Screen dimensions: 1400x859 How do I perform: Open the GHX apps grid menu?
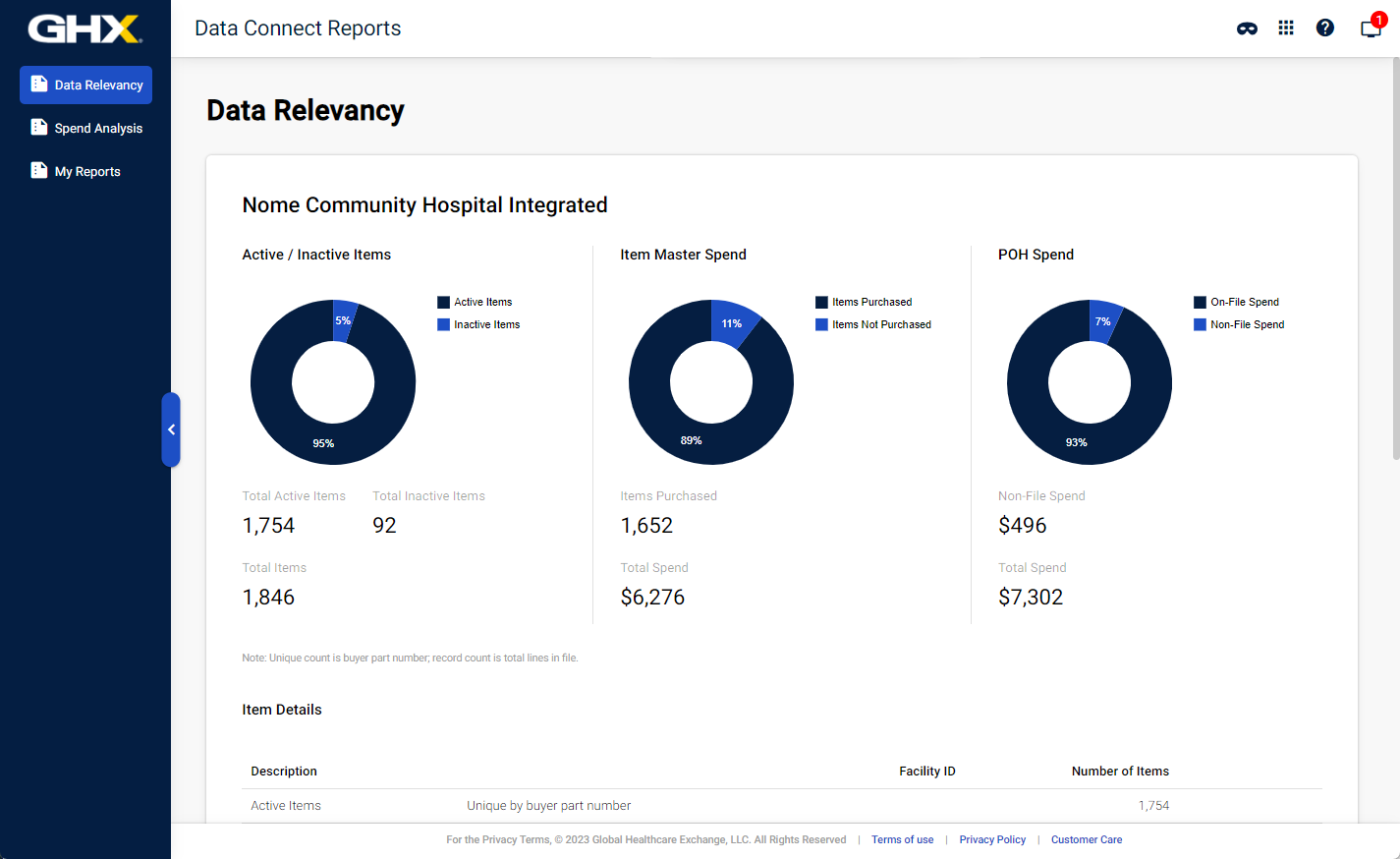(1286, 28)
